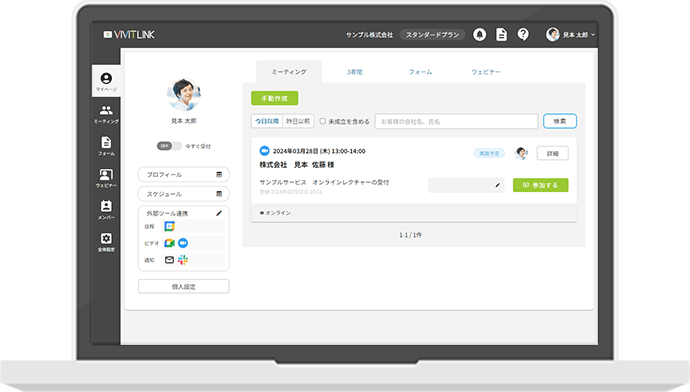690x392 pixels.
Task: Open the document icon in header
Action: (x=501, y=34)
